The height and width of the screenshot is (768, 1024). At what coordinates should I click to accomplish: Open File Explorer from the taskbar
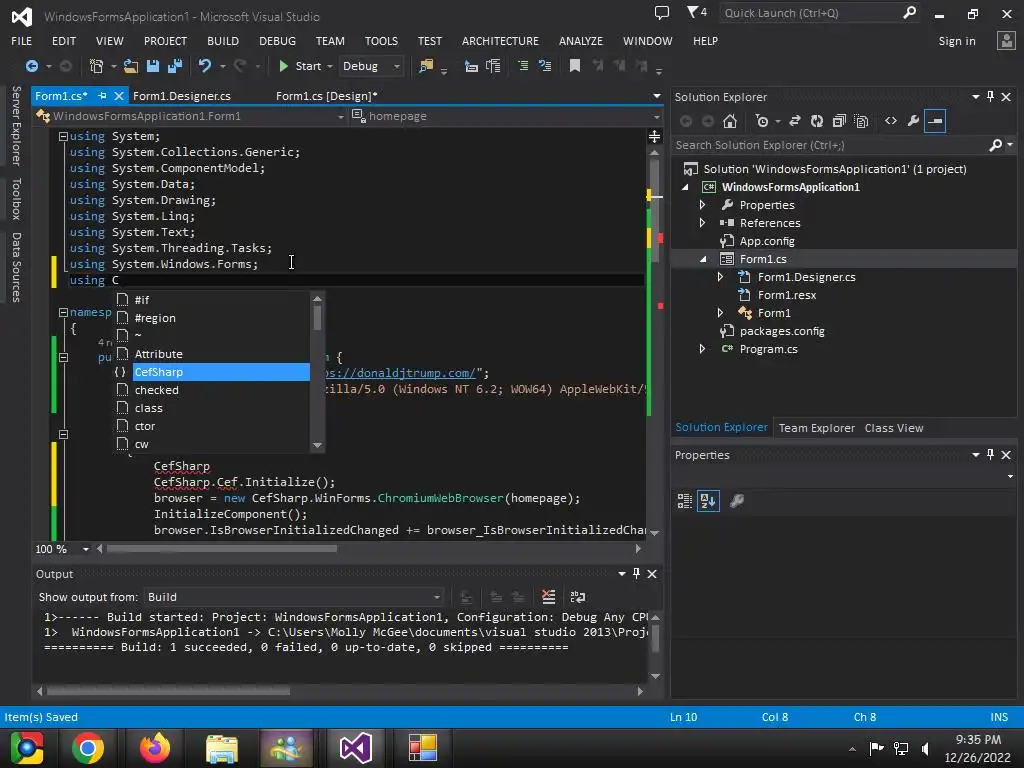coord(222,748)
